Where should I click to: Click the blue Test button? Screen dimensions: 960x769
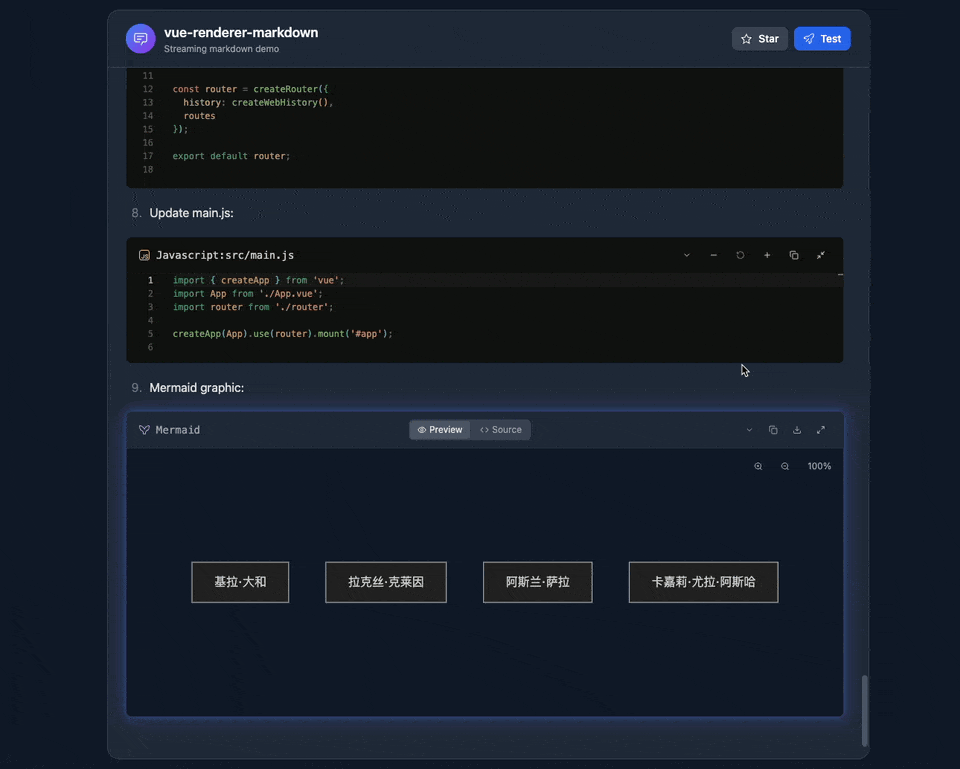tap(822, 39)
